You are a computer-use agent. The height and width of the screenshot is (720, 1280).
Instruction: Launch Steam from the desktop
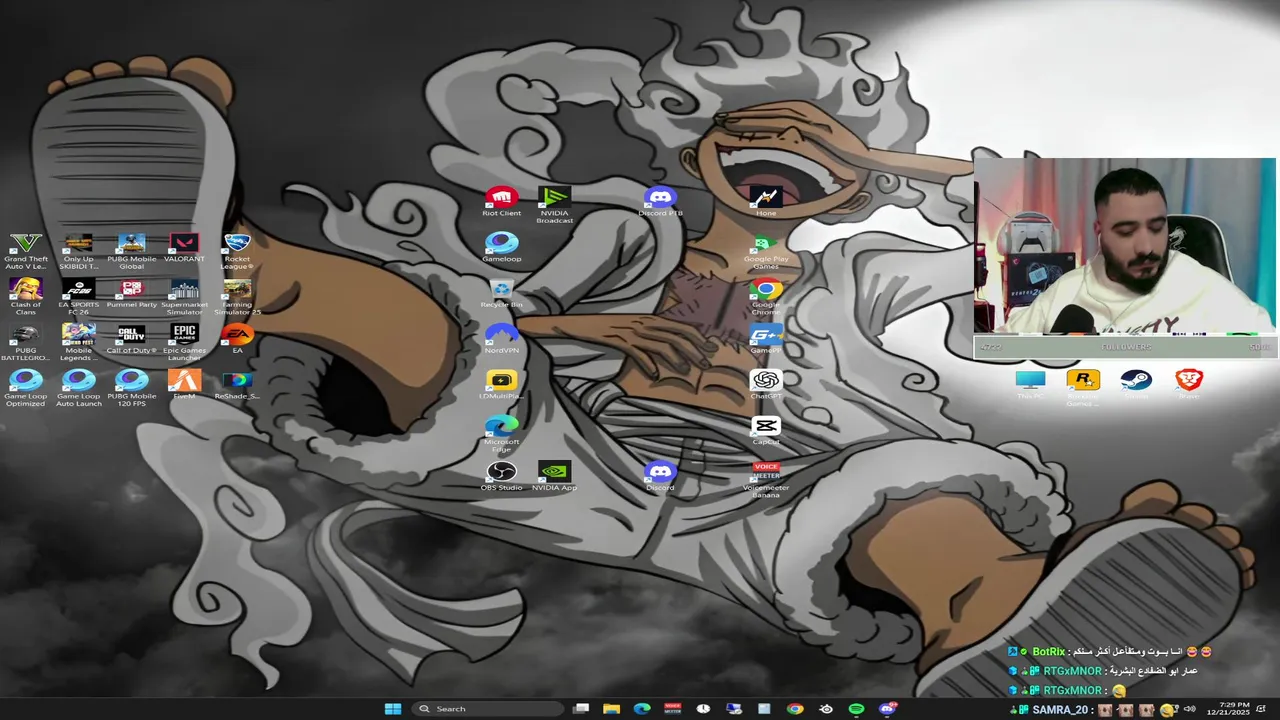(1136, 385)
